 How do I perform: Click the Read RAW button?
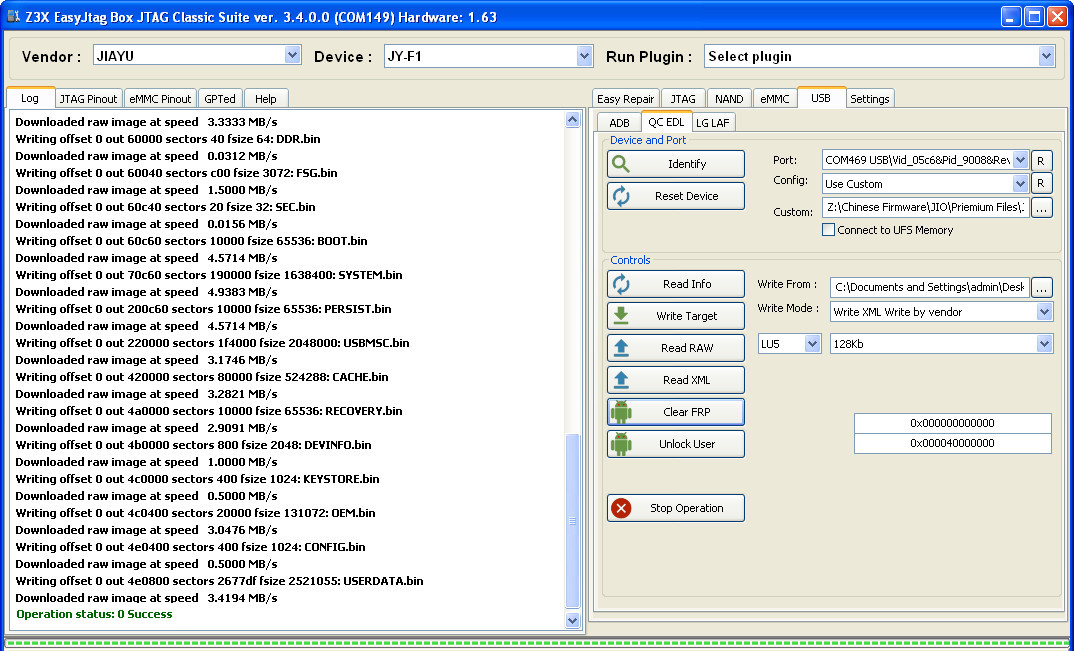[x=675, y=348]
